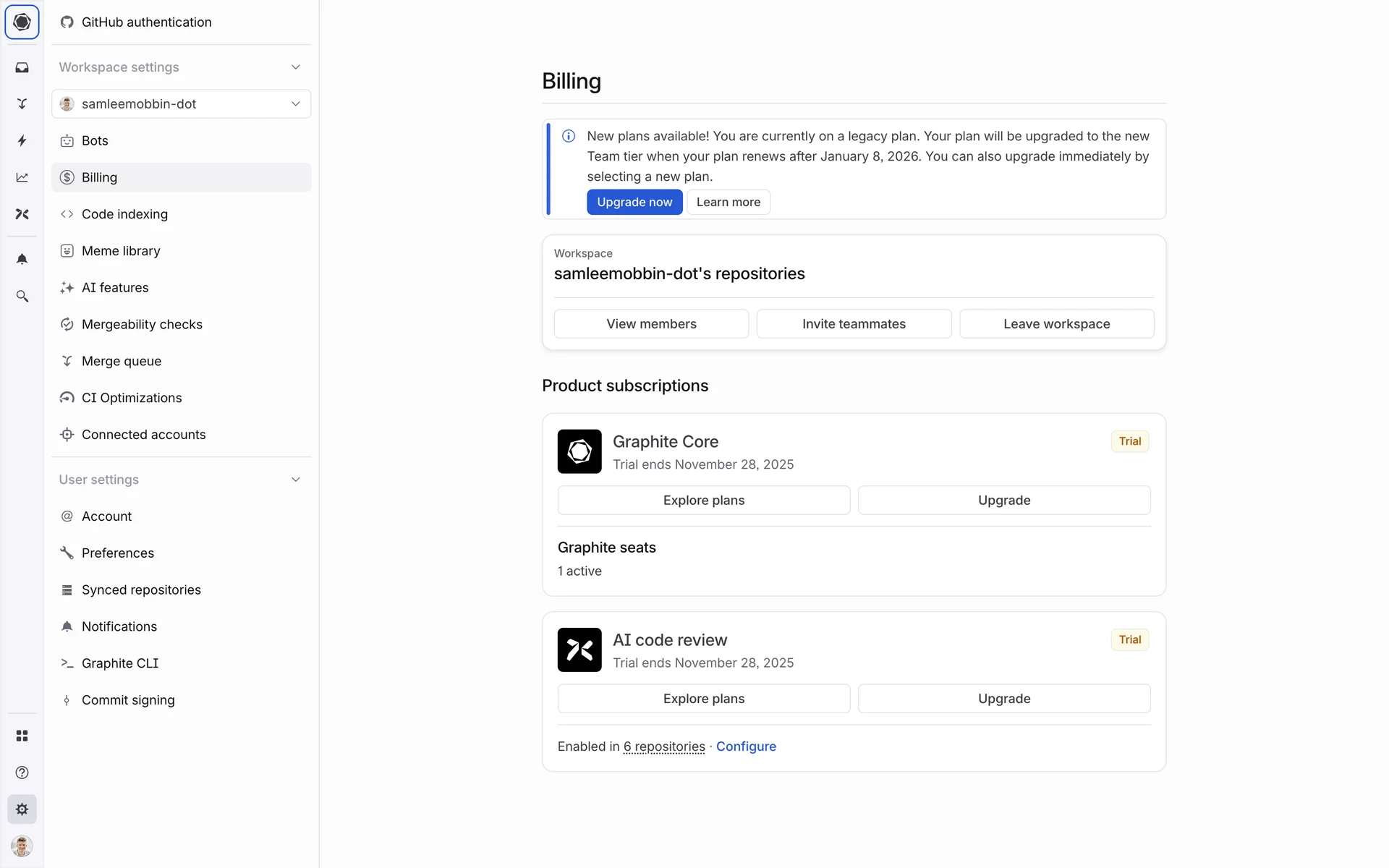Viewport: 1389px width, 868px height.
Task: Open notifications bell in left rail
Action: point(22,259)
